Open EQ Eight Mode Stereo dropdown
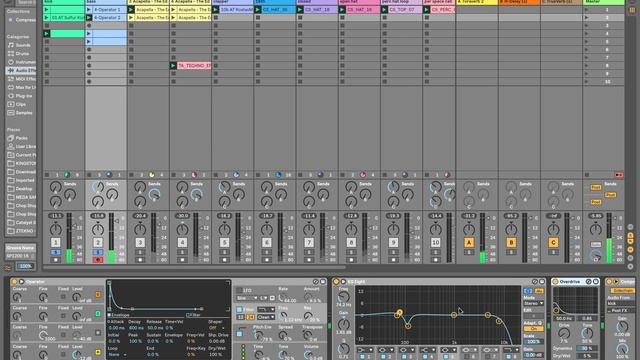The height and width of the screenshot is (360, 640). [x=533, y=303]
